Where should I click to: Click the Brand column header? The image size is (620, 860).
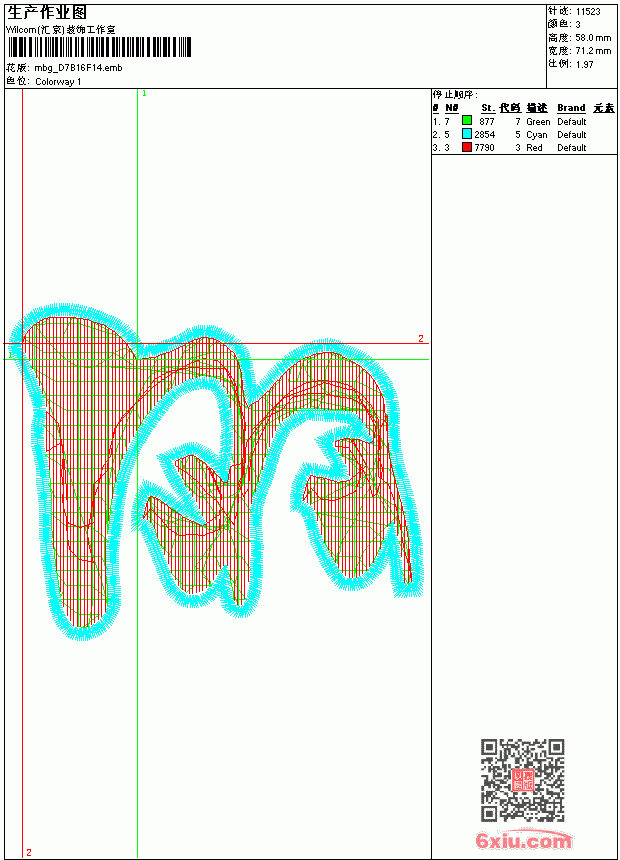click(x=571, y=108)
